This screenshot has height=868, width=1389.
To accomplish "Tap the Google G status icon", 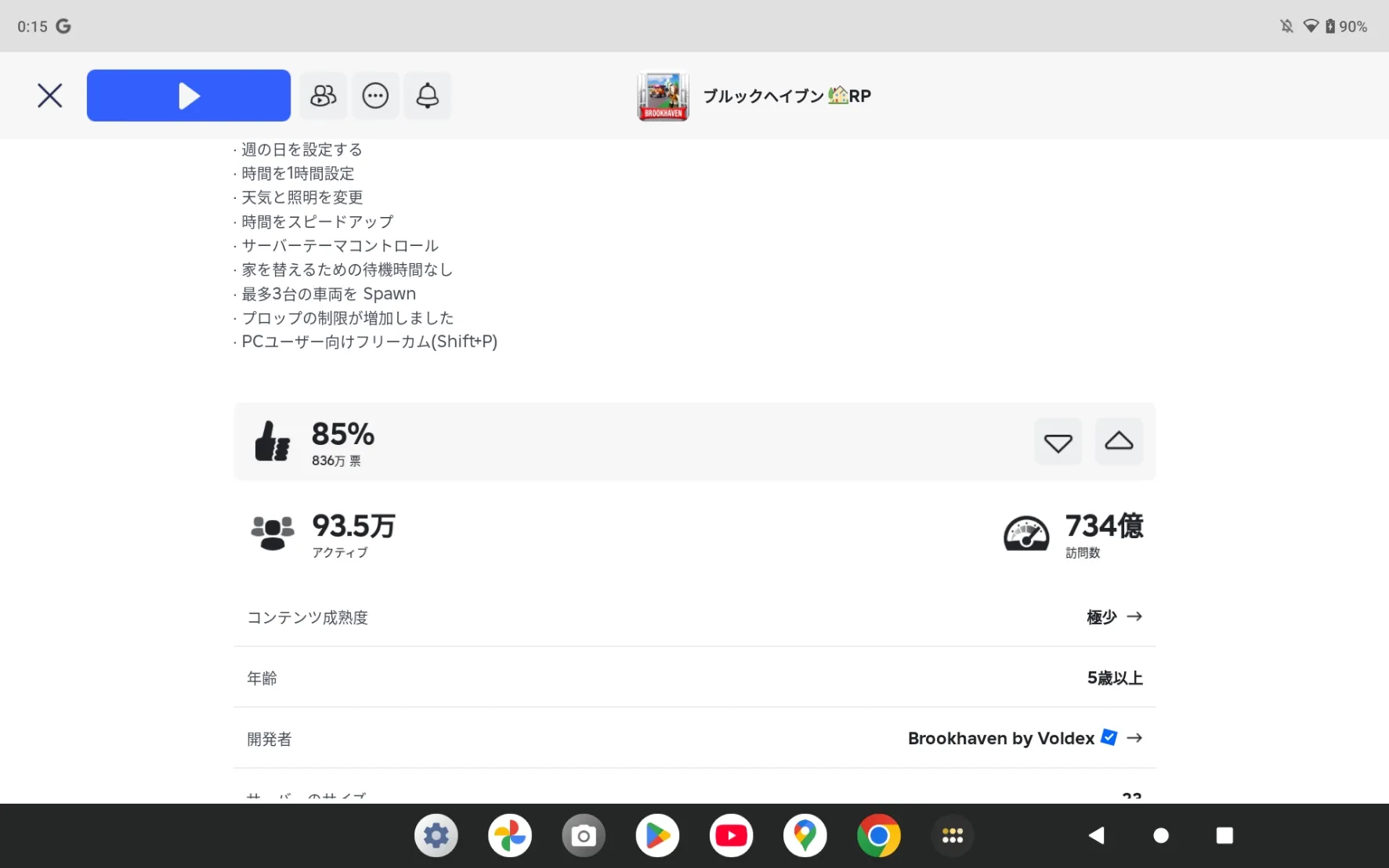I will pyautogui.click(x=63, y=27).
